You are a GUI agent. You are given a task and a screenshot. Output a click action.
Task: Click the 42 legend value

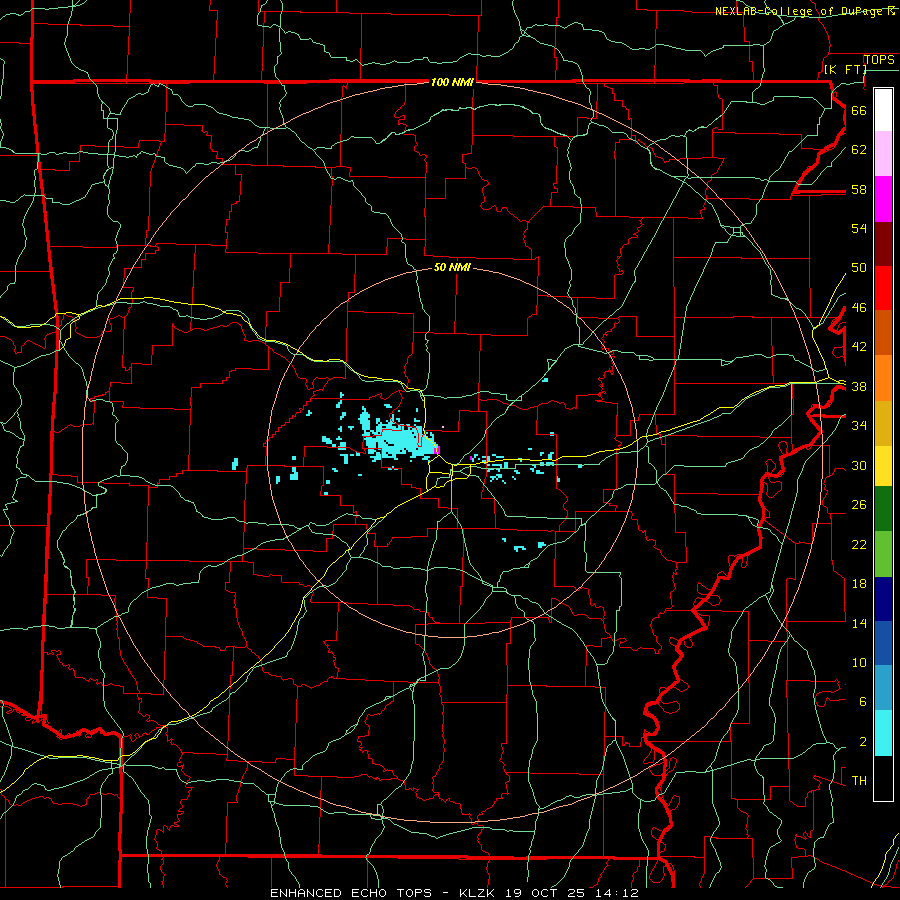pos(859,347)
